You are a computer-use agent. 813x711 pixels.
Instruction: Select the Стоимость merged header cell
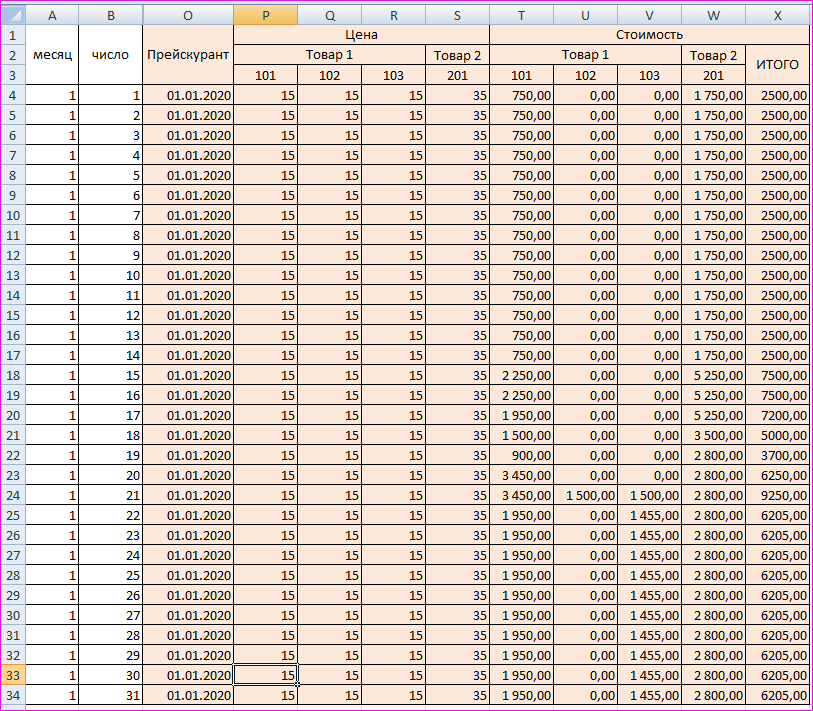coord(649,35)
